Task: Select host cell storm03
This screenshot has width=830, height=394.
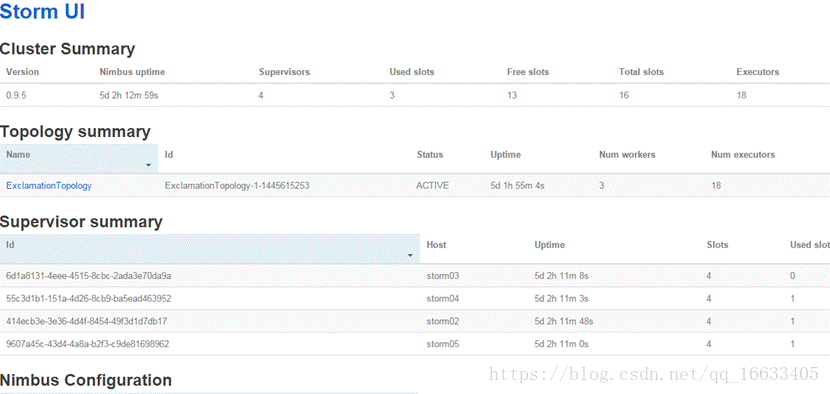Action: [443, 276]
